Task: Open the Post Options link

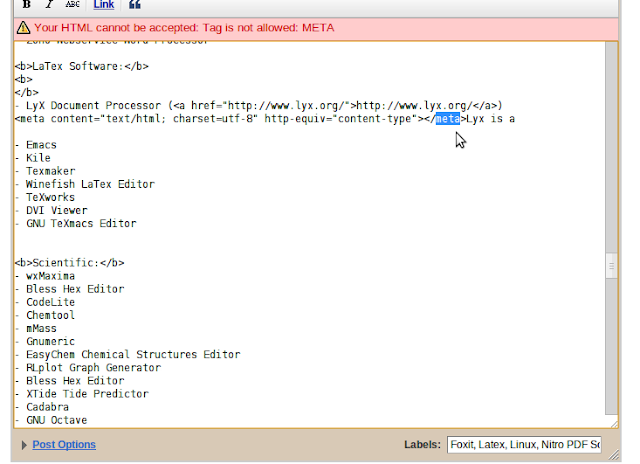Action: pyautogui.click(x=64, y=444)
